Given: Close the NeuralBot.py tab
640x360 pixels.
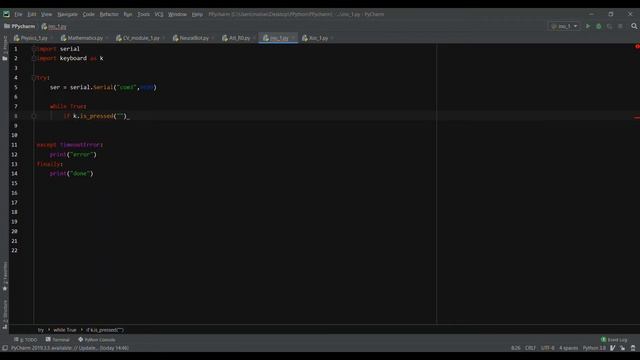Looking at the screenshot, I should coord(213,38).
